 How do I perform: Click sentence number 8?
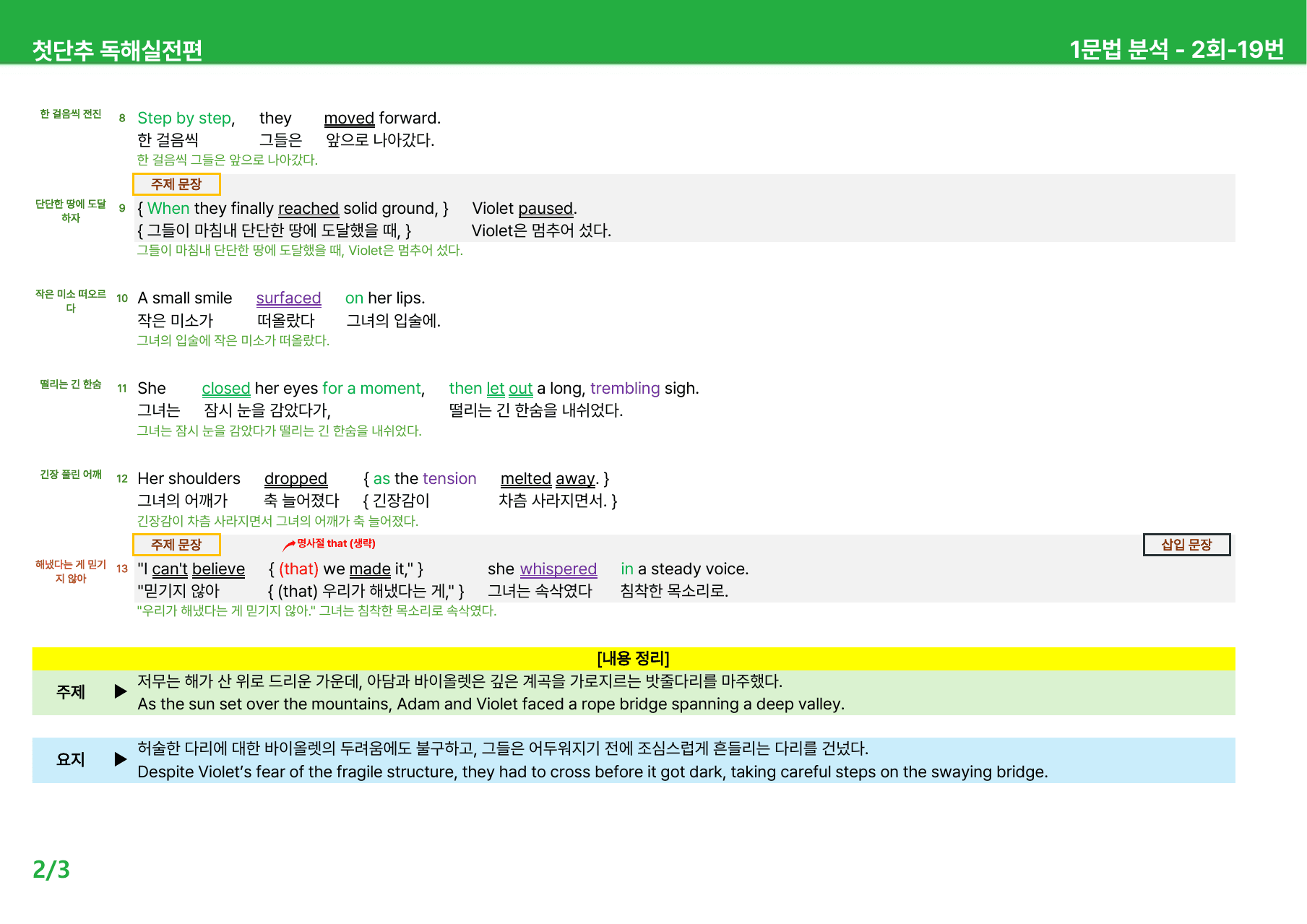(x=122, y=118)
